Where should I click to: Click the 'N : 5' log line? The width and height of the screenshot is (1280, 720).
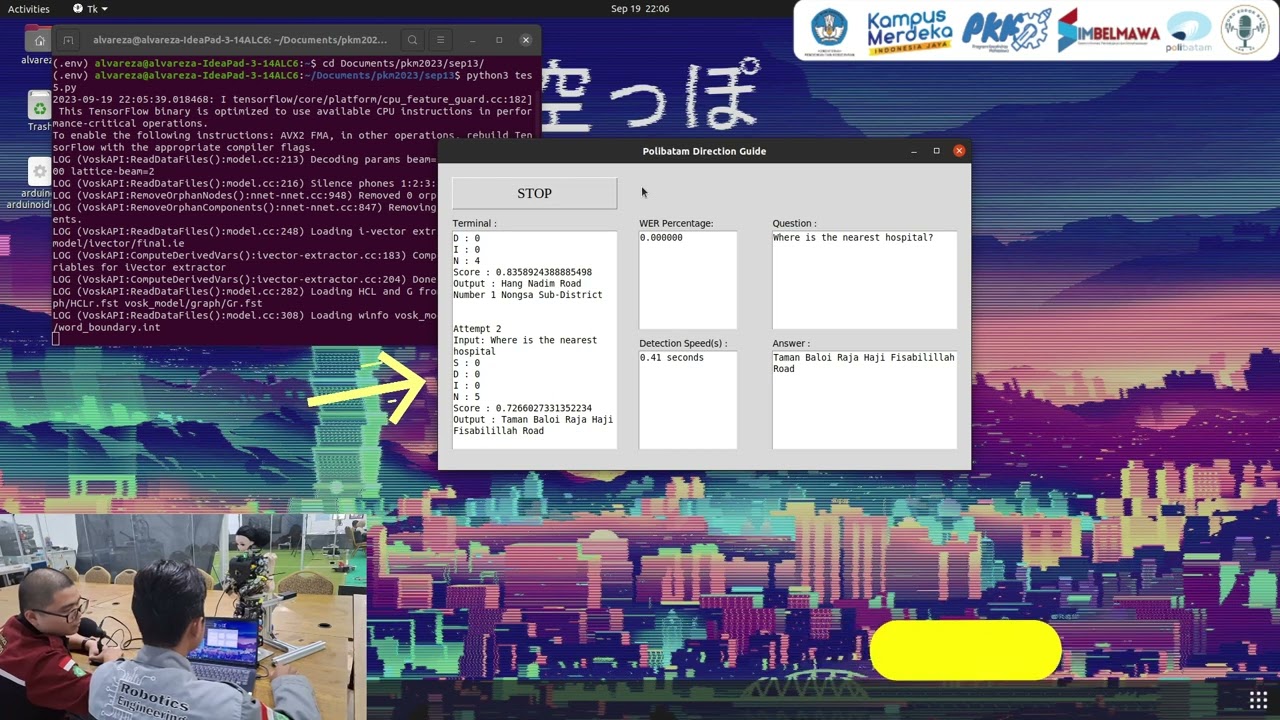[466, 398]
